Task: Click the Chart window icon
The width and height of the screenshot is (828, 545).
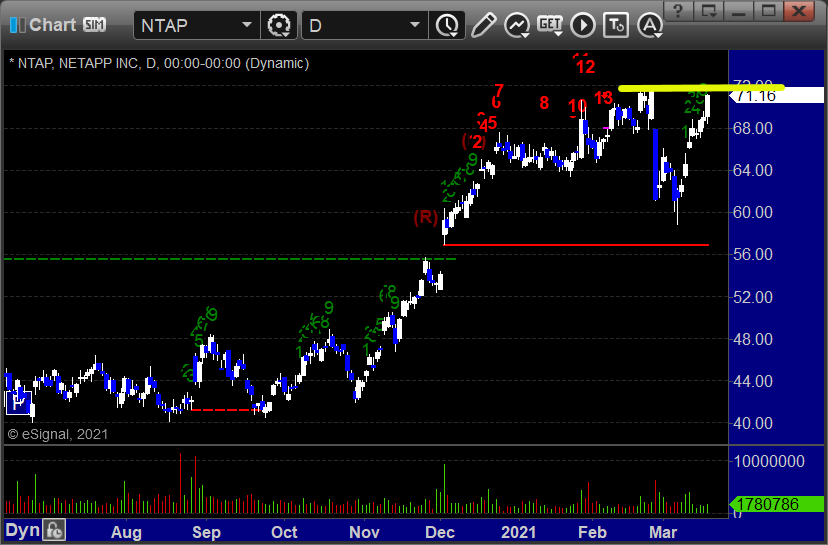Action: click(x=17, y=25)
